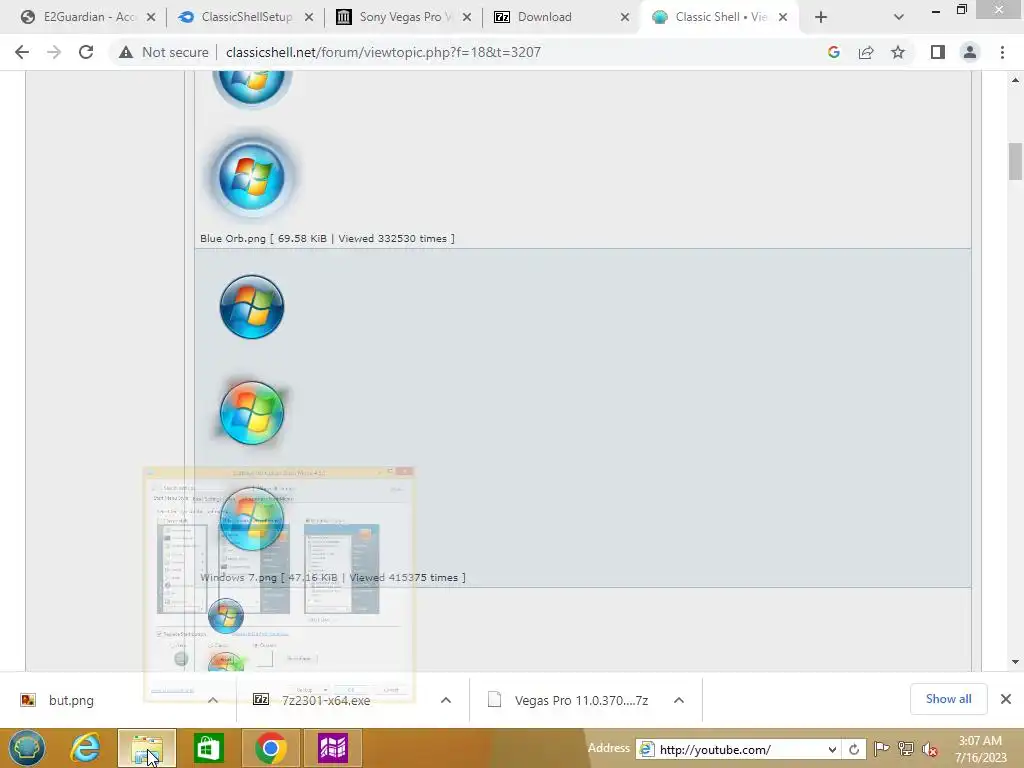Screen dimensions: 1024x768
Task: Go back using the browser back arrow
Action: coord(22,52)
